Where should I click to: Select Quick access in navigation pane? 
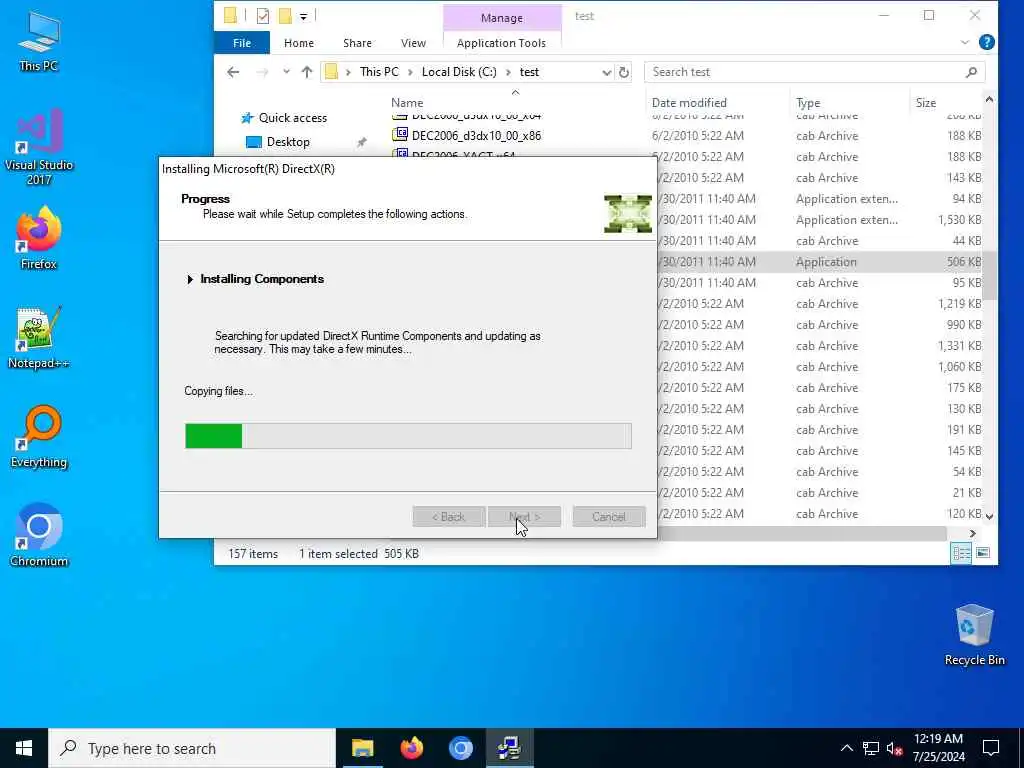point(293,118)
